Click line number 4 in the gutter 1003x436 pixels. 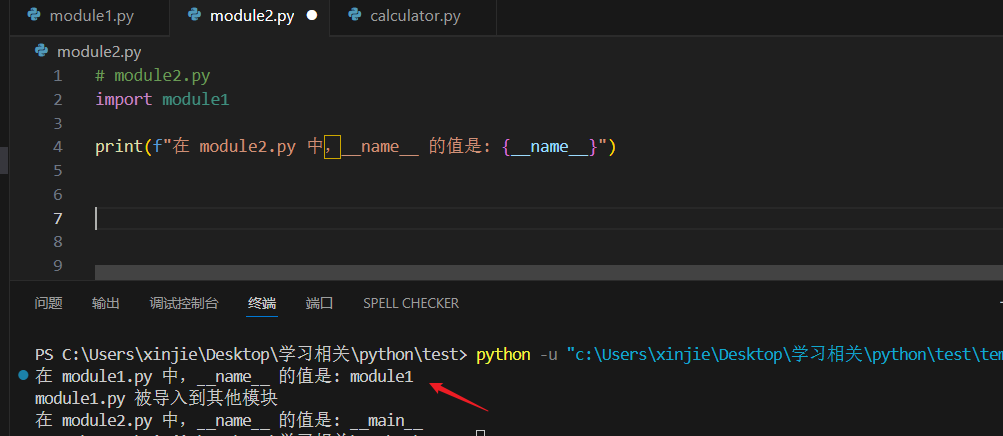point(57,147)
